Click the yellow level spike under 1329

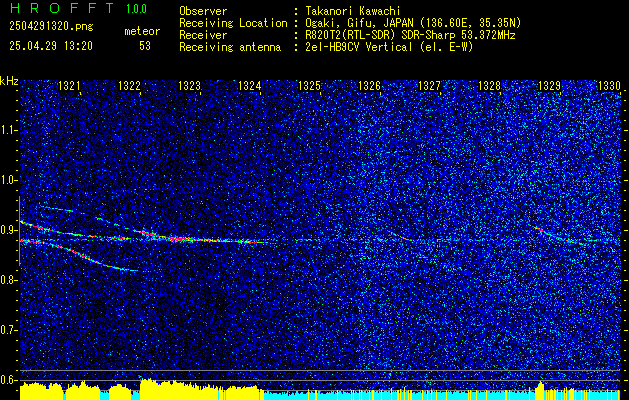coord(540,391)
